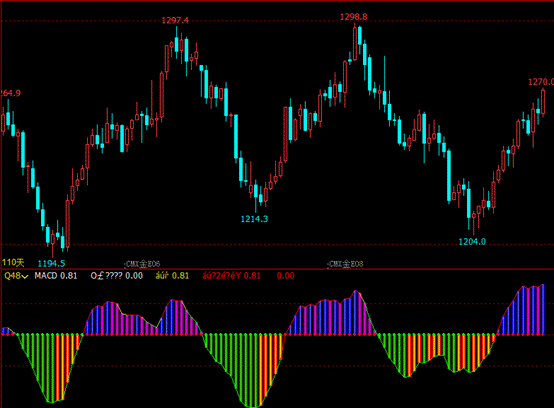This screenshot has width=554, height=408.
Task: Click the 1204.0 low price label
Action: (472, 242)
